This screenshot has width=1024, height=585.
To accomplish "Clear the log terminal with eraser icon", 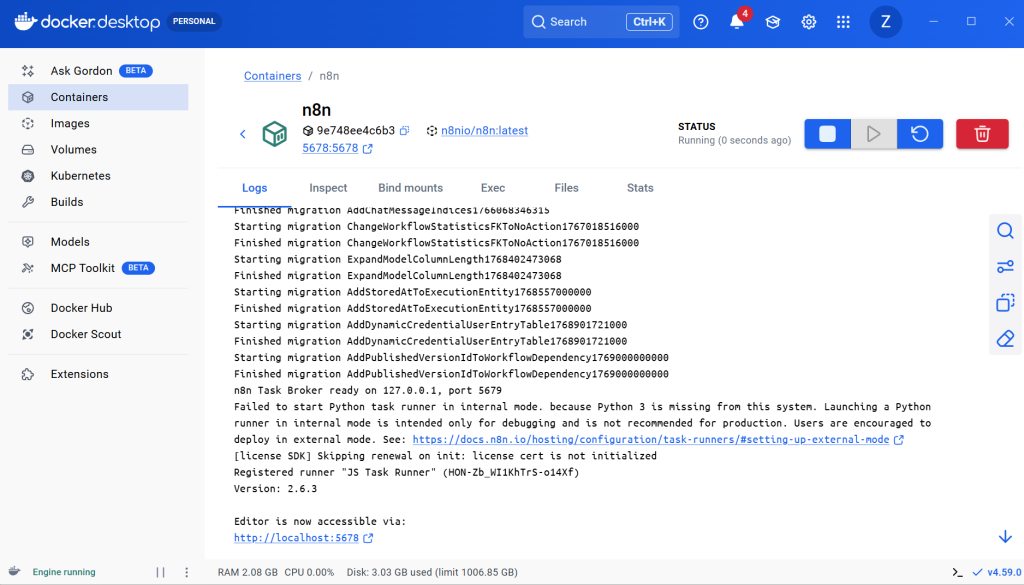I will click(1005, 339).
